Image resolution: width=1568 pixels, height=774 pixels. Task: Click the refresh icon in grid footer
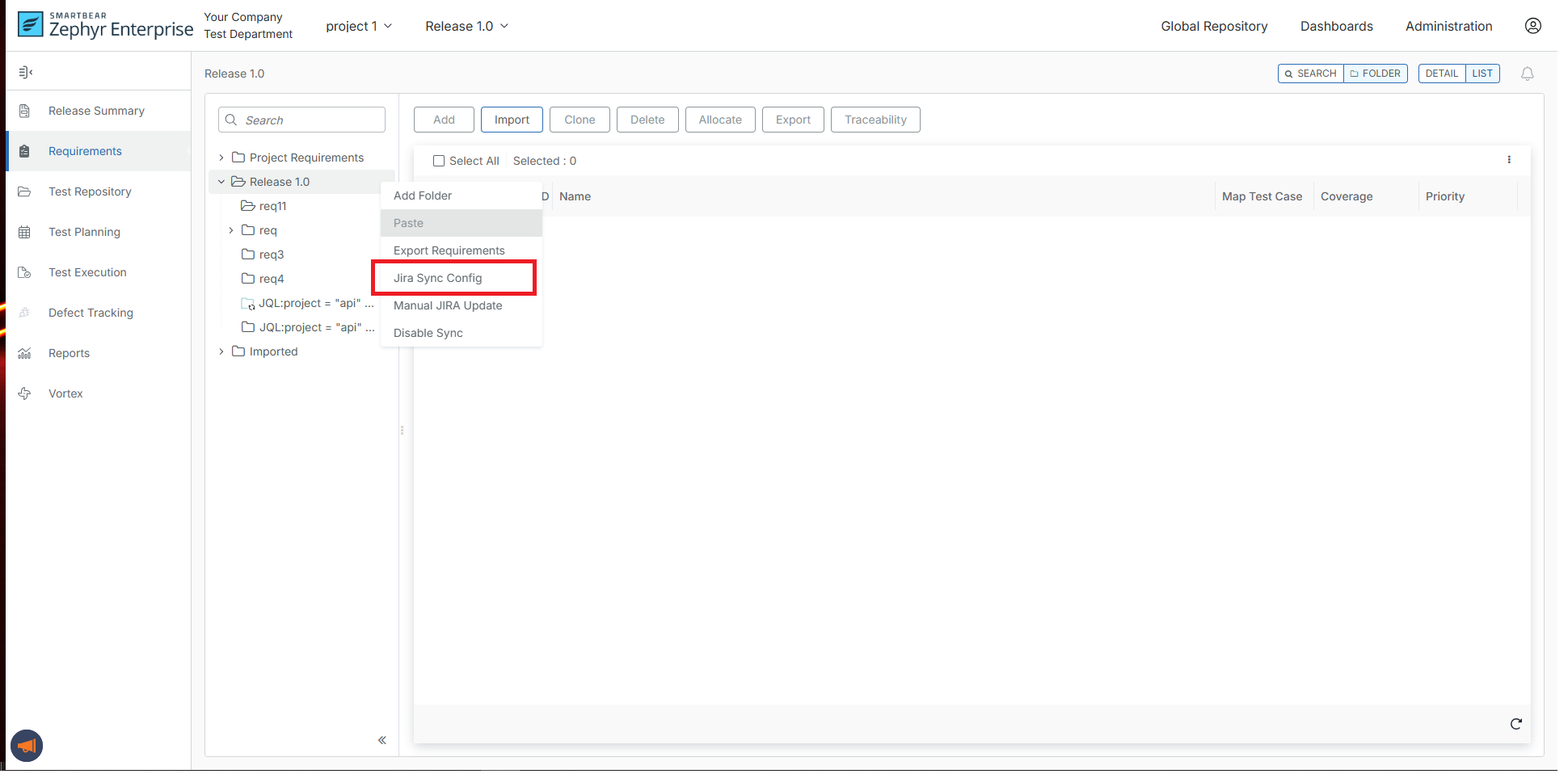[x=1515, y=724]
